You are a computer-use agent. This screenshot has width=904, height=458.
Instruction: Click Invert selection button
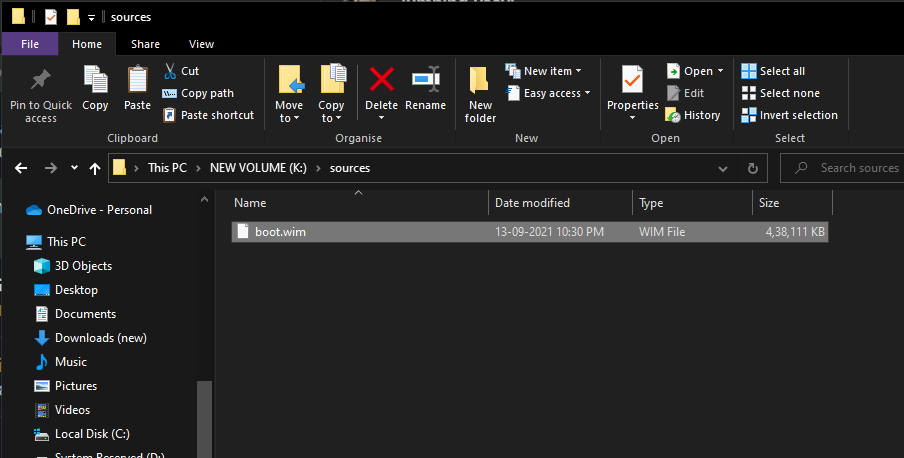[x=789, y=115]
